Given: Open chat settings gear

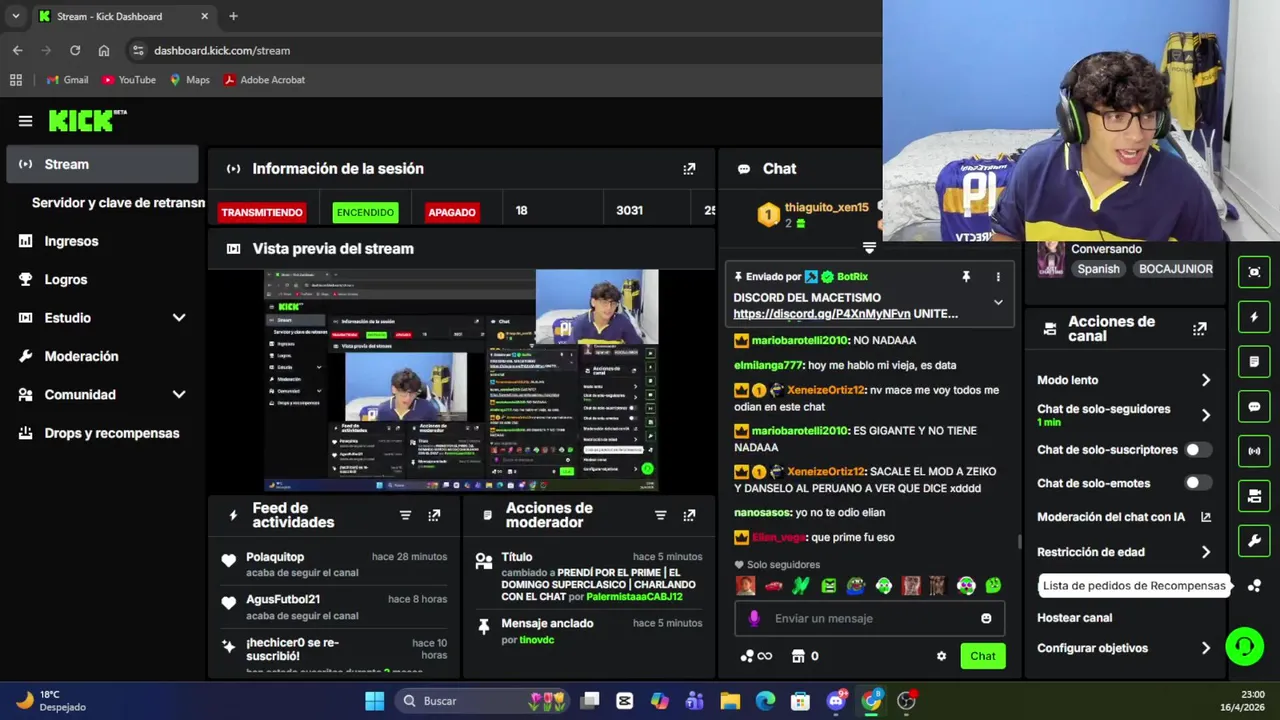Looking at the screenshot, I should pyautogui.click(x=941, y=656).
